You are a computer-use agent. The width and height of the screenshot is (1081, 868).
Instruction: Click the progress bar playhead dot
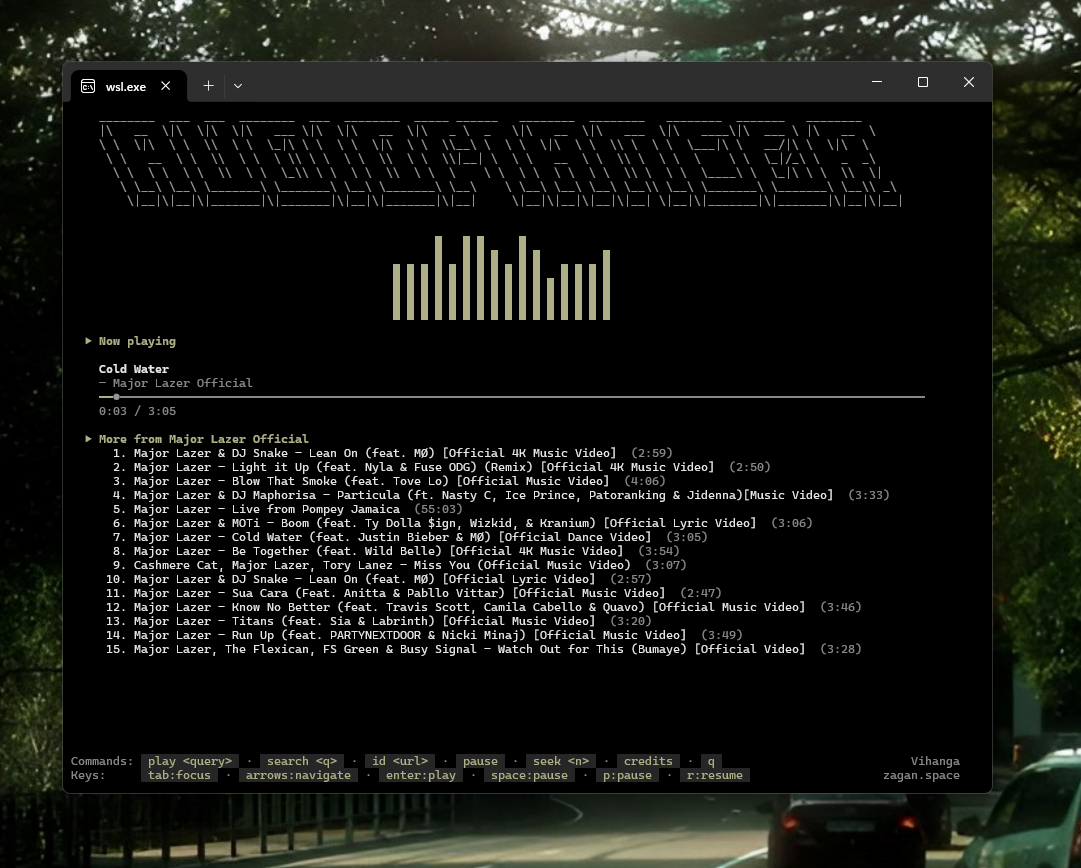click(117, 397)
